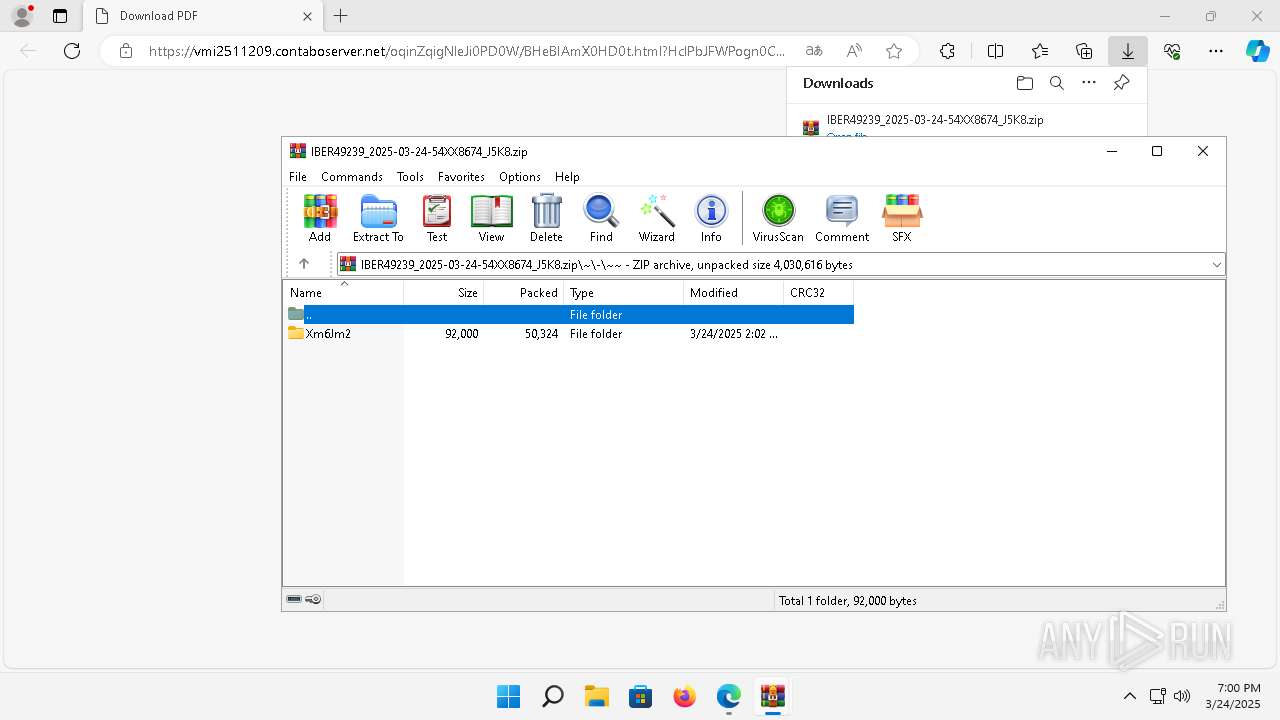The width and height of the screenshot is (1280, 720).
Task: Open a new Edge tab
Action: (340, 16)
